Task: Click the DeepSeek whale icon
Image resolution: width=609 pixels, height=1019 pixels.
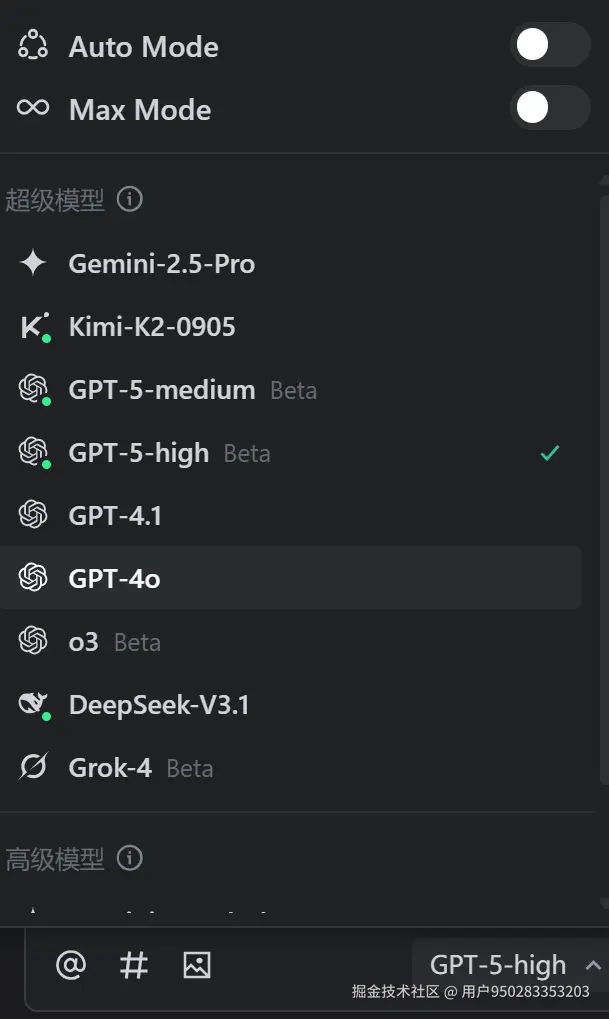Action: tap(34, 706)
